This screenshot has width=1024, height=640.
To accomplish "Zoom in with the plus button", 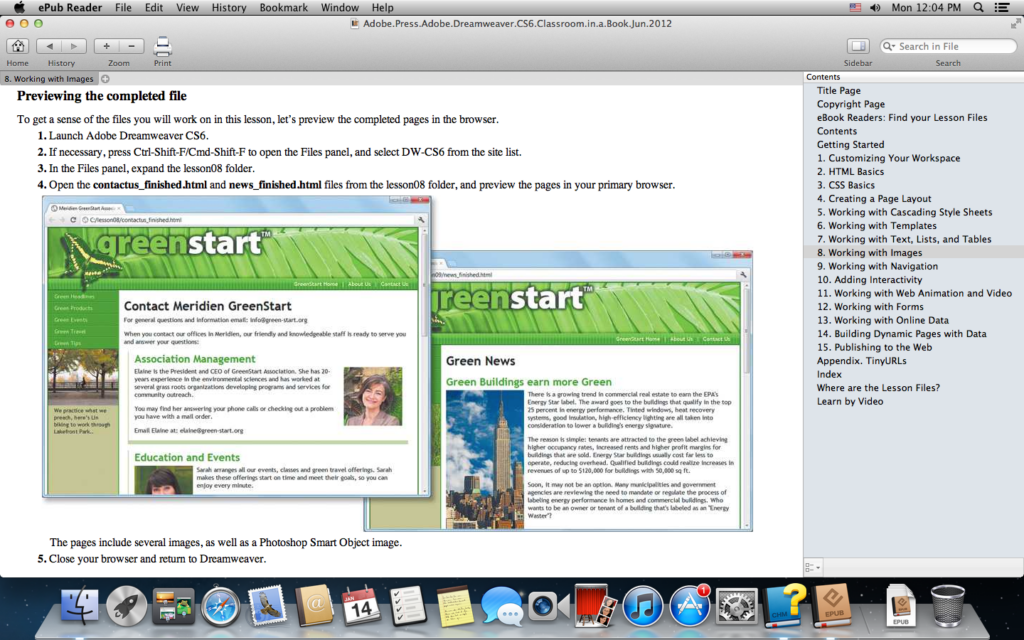I will [106, 46].
